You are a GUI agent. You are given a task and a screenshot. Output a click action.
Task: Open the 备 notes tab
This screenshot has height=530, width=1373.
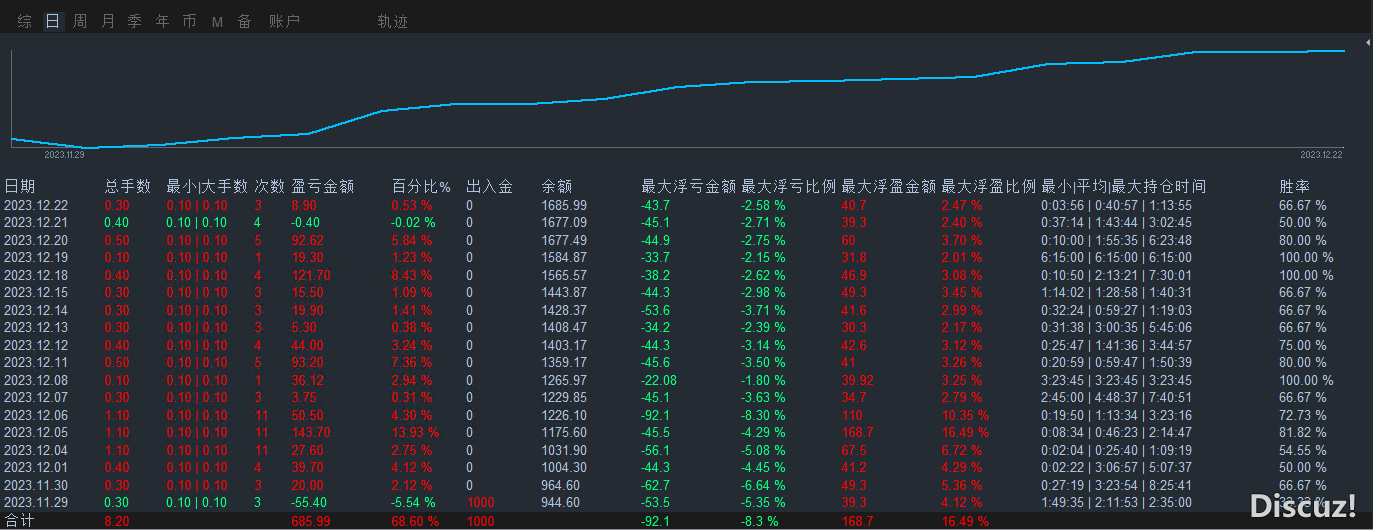click(x=244, y=21)
